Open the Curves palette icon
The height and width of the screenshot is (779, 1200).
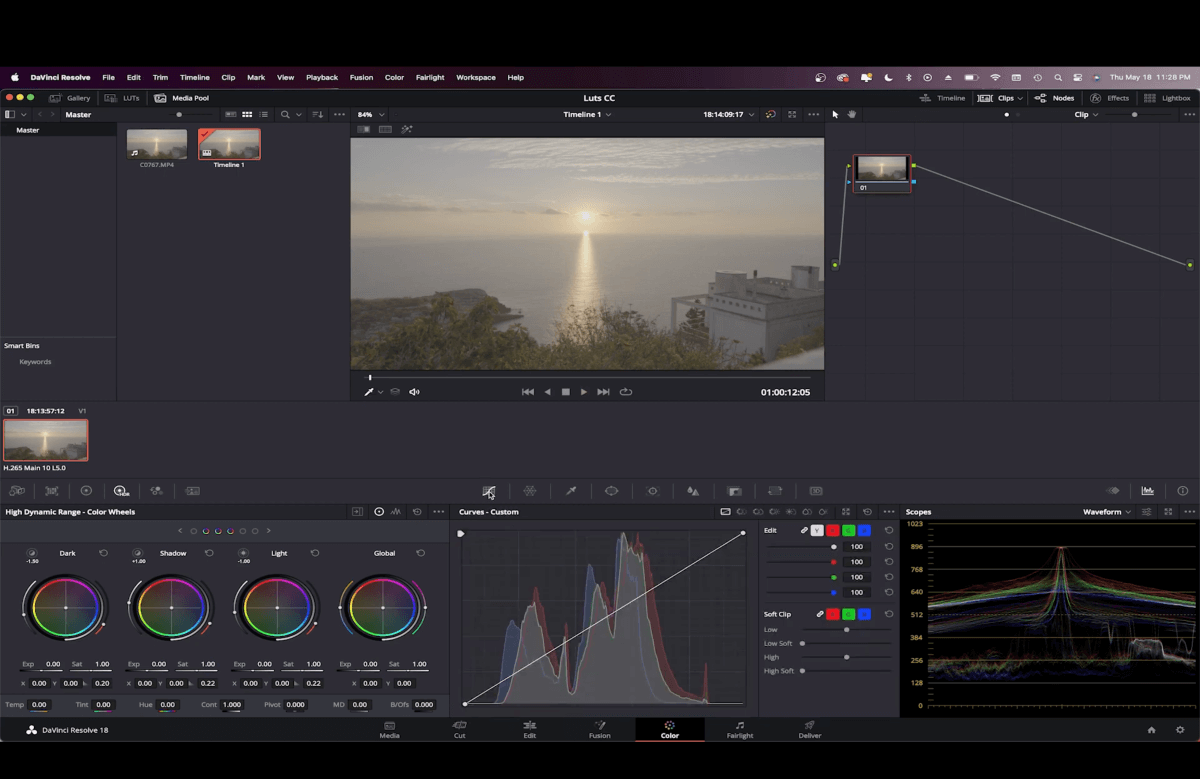coord(488,491)
